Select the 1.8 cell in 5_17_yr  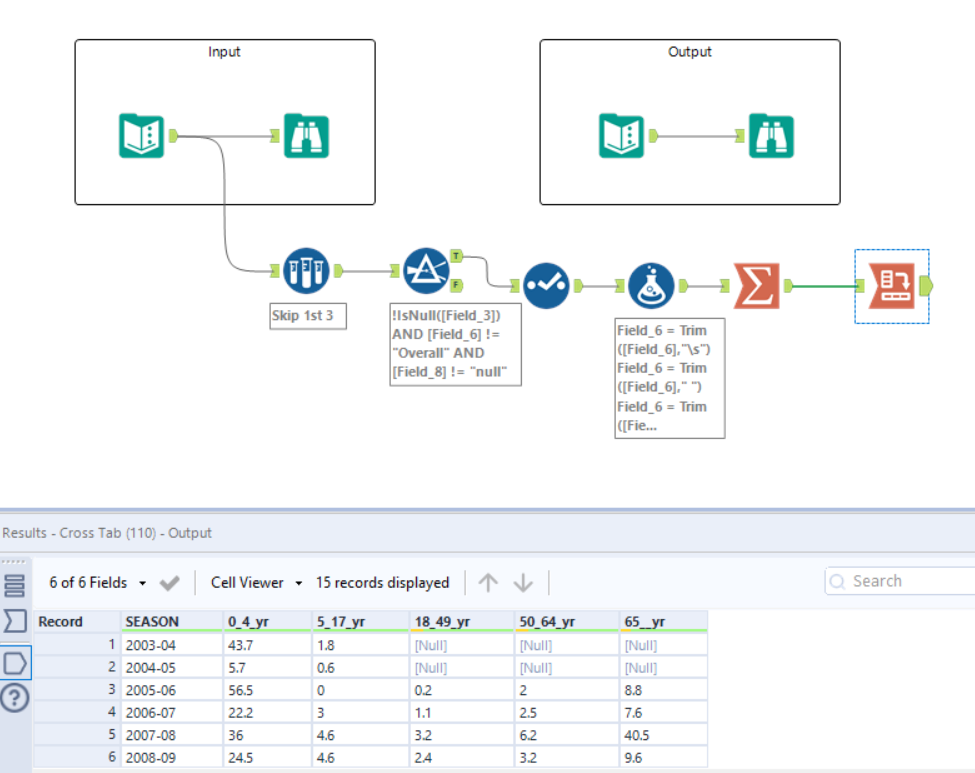361,646
